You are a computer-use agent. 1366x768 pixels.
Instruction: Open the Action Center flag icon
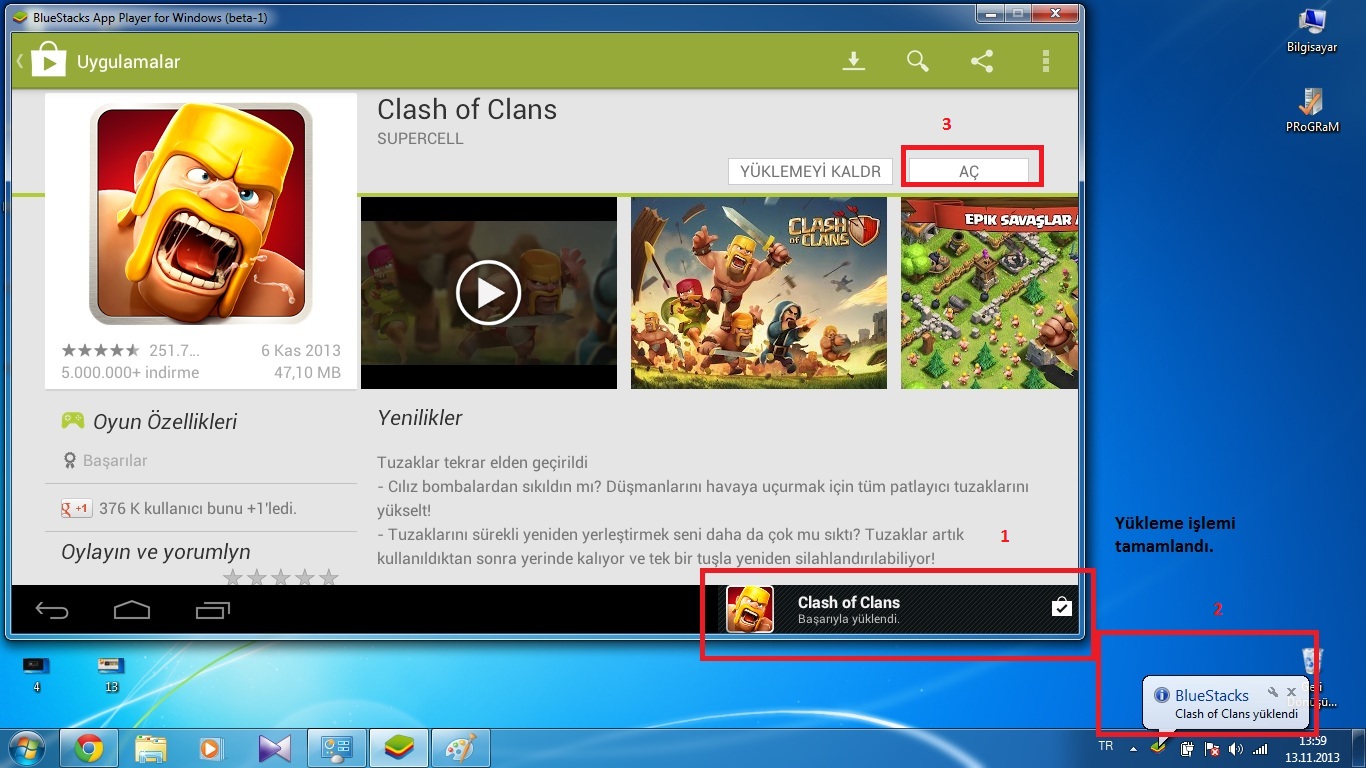[1212, 748]
